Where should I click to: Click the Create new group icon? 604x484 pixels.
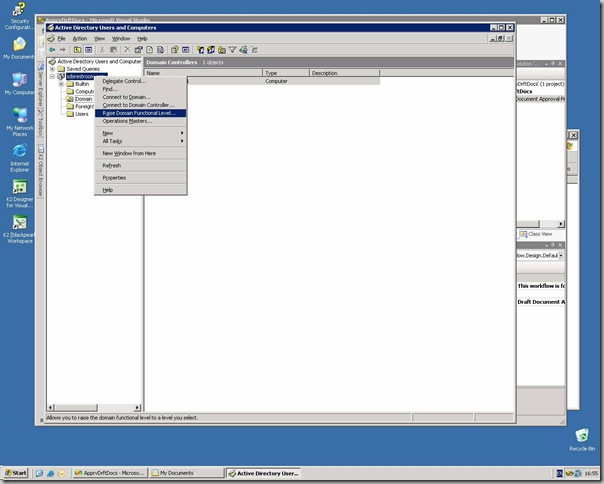coord(211,50)
